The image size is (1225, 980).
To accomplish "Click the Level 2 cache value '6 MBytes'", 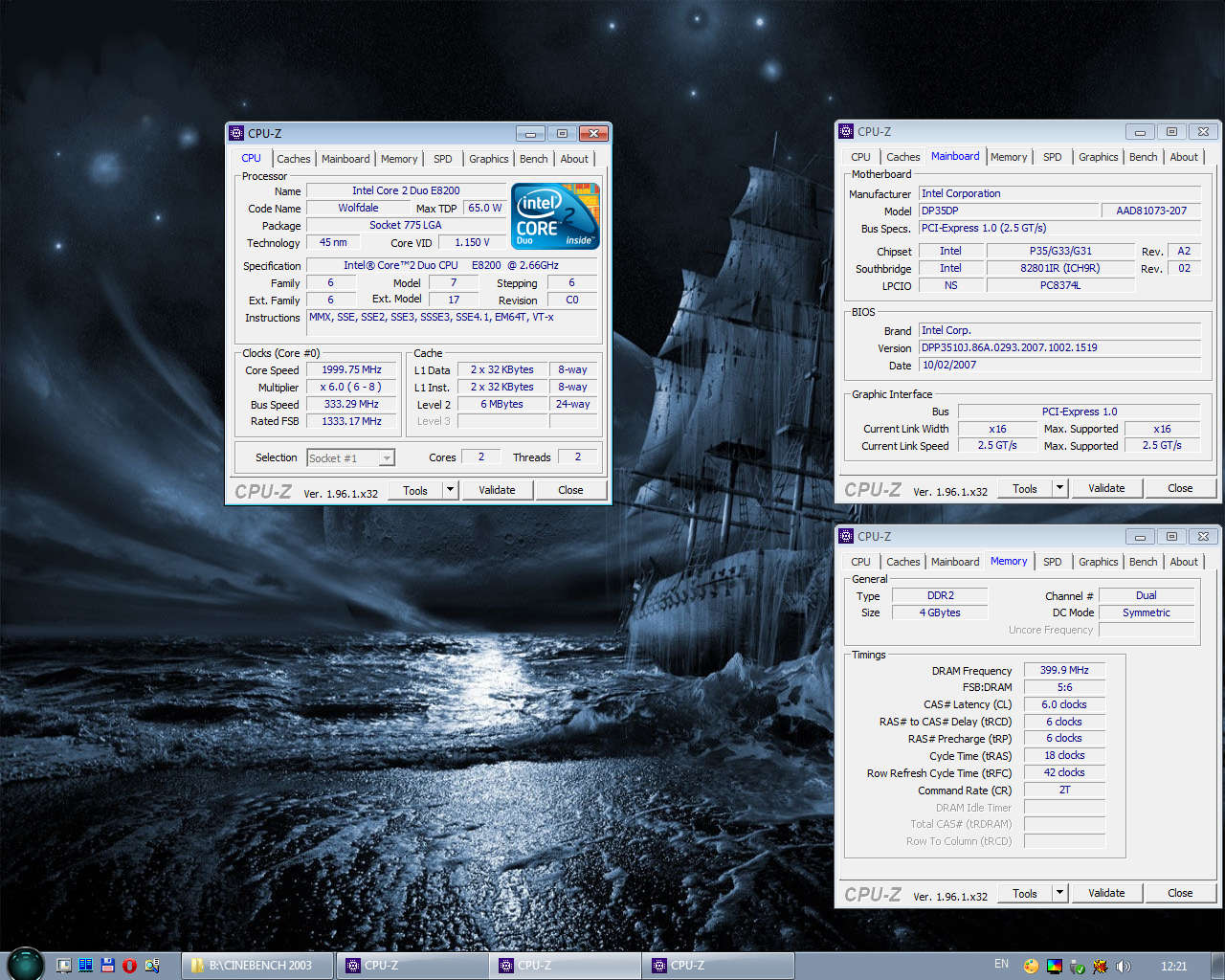I will click(x=502, y=405).
